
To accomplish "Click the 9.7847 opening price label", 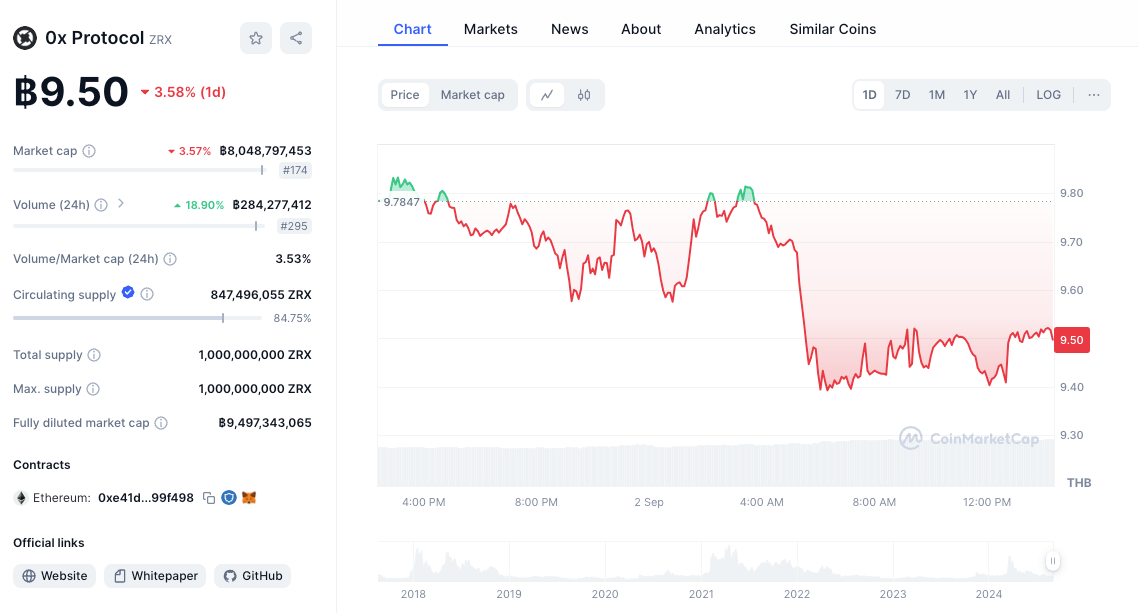I will point(401,202).
